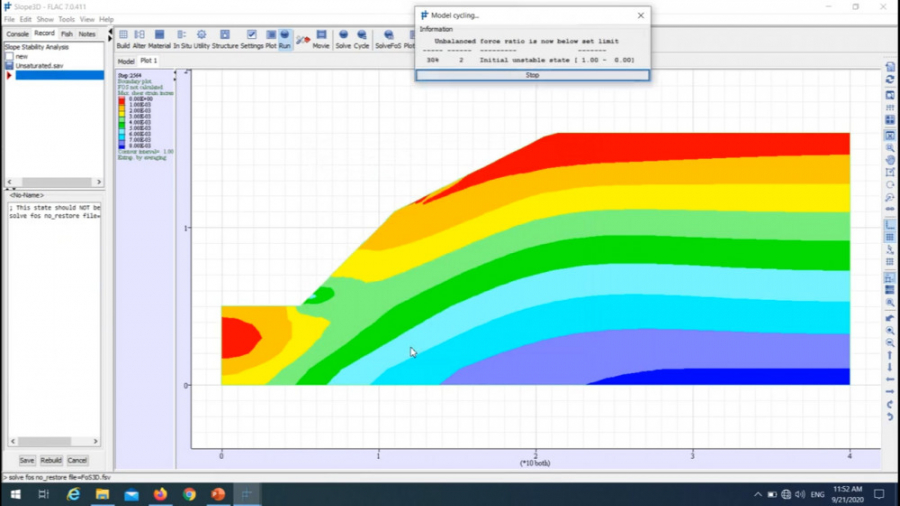
Task: Switch to the Notes tab
Action: (x=87, y=34)
